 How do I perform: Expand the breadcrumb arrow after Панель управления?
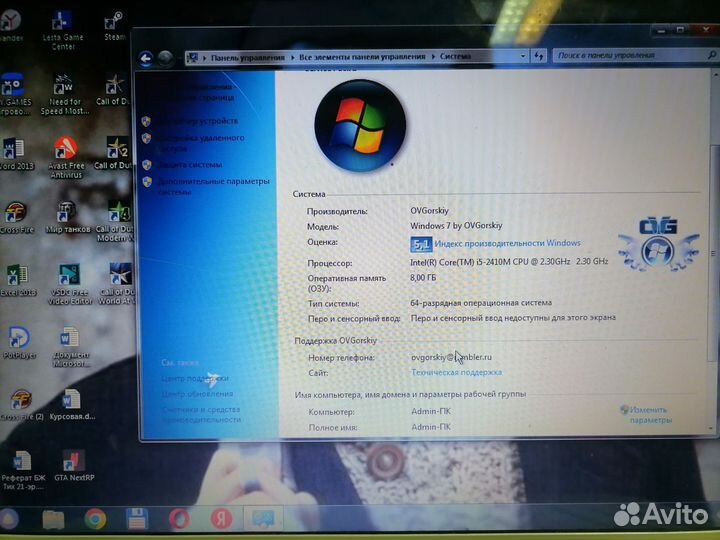coord(292,57)
